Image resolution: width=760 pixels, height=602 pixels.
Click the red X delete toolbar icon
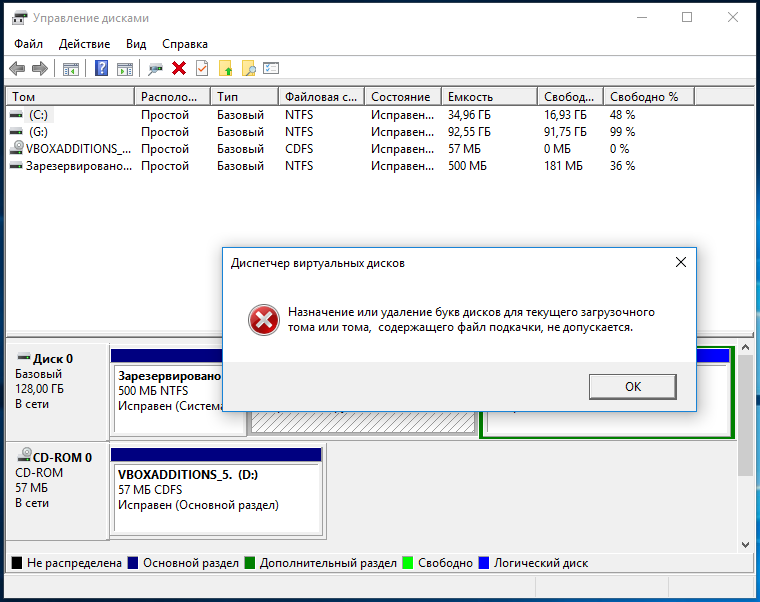179,68
